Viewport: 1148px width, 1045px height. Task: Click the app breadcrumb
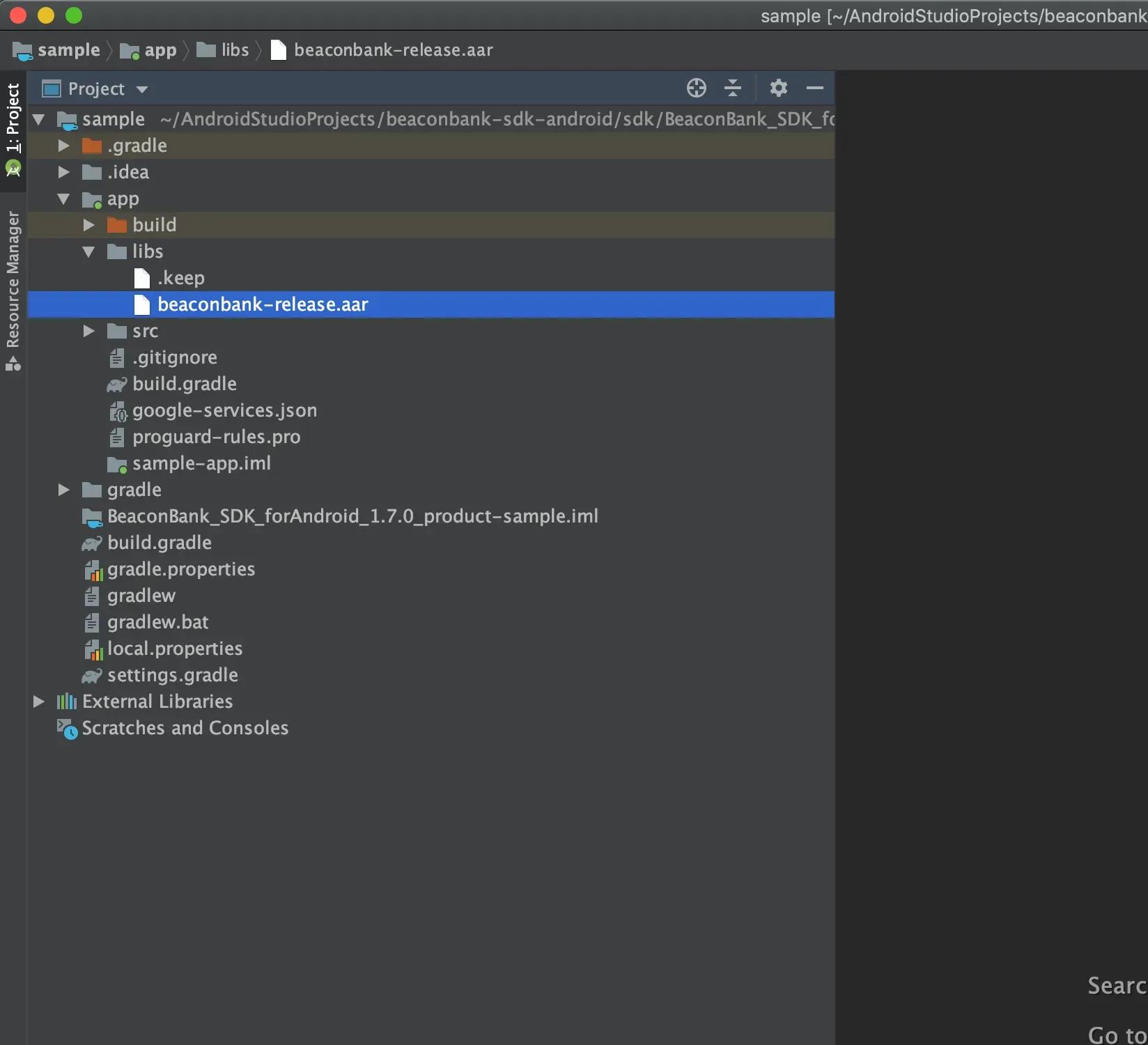click(160, 49)
